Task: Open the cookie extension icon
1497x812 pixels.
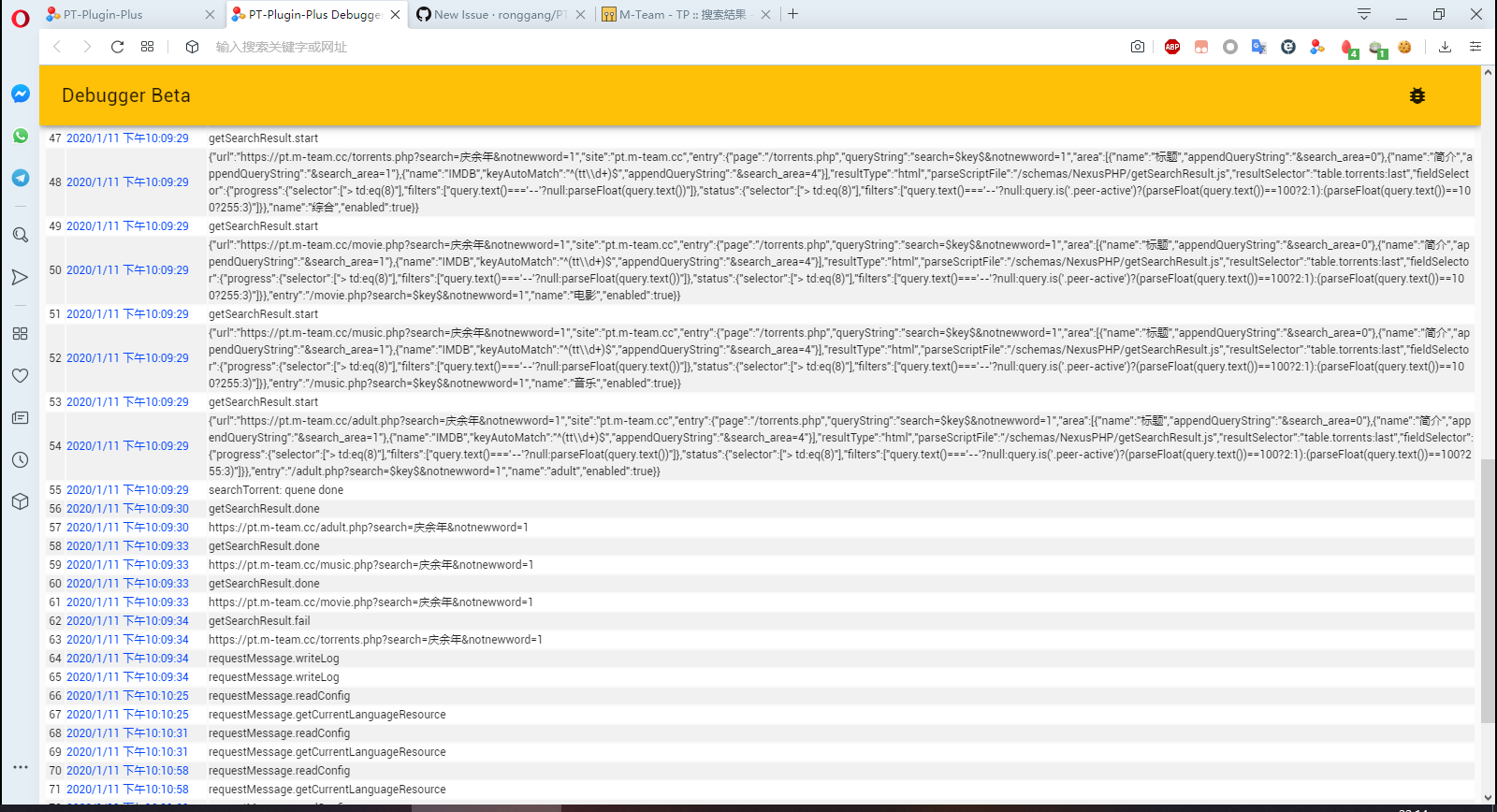Action: (x=1404, y=47)
